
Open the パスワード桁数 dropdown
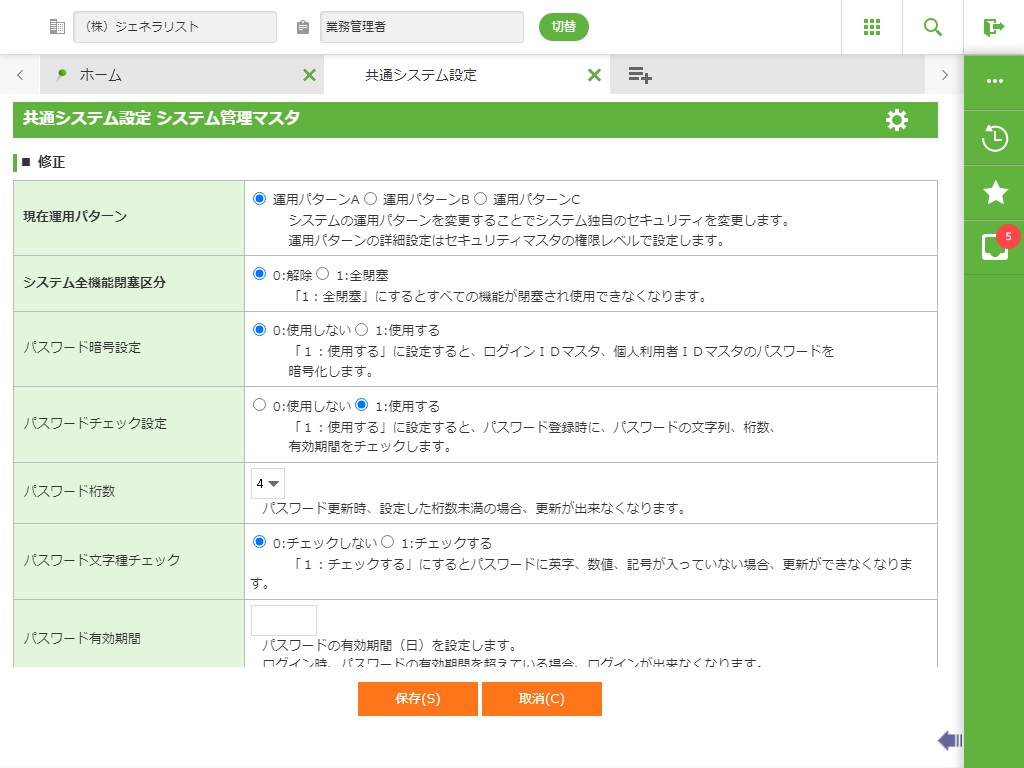pyautogui.click(x=268, y=483)
